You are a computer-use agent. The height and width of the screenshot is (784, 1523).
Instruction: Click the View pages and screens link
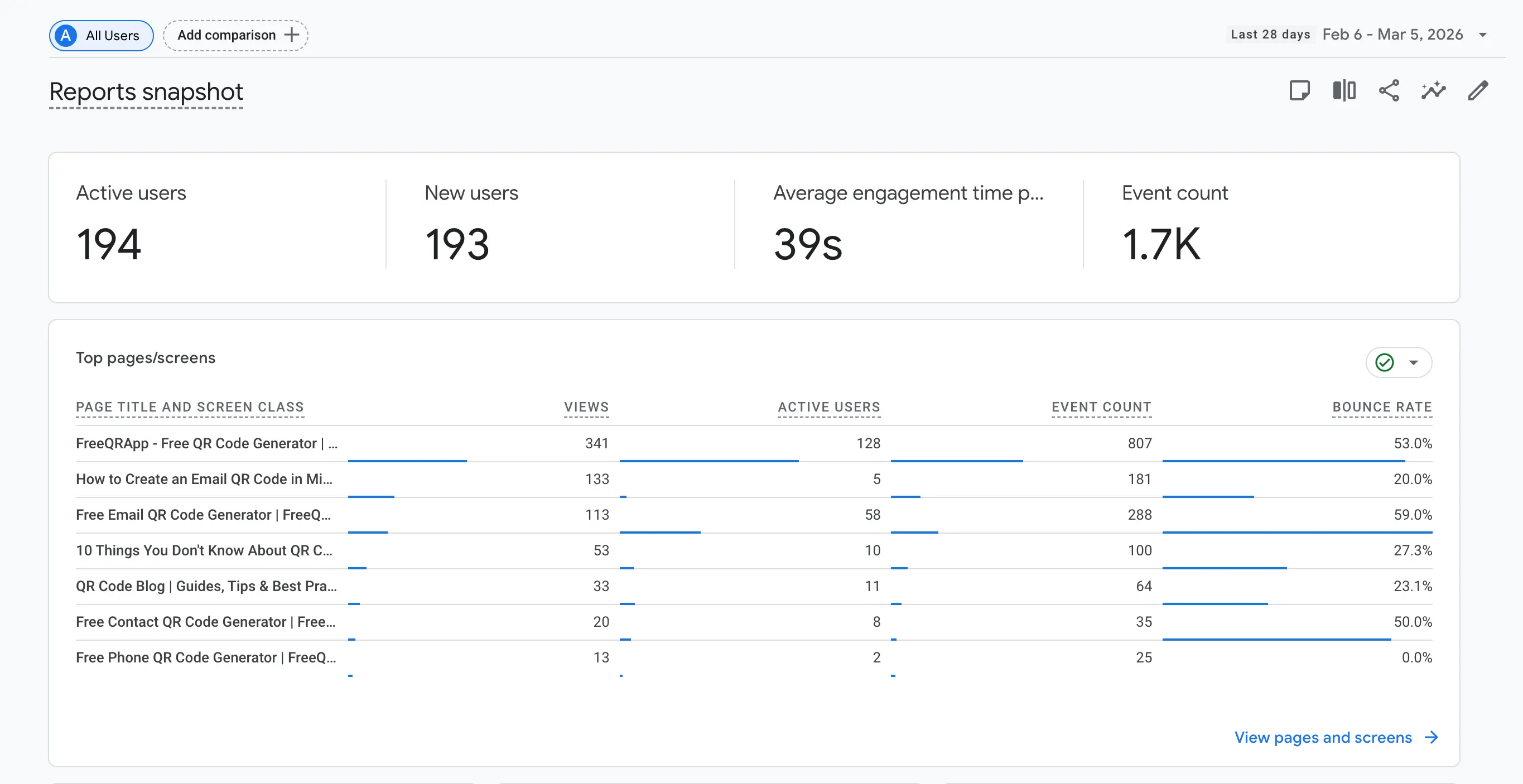click(x=1323, y=737)
